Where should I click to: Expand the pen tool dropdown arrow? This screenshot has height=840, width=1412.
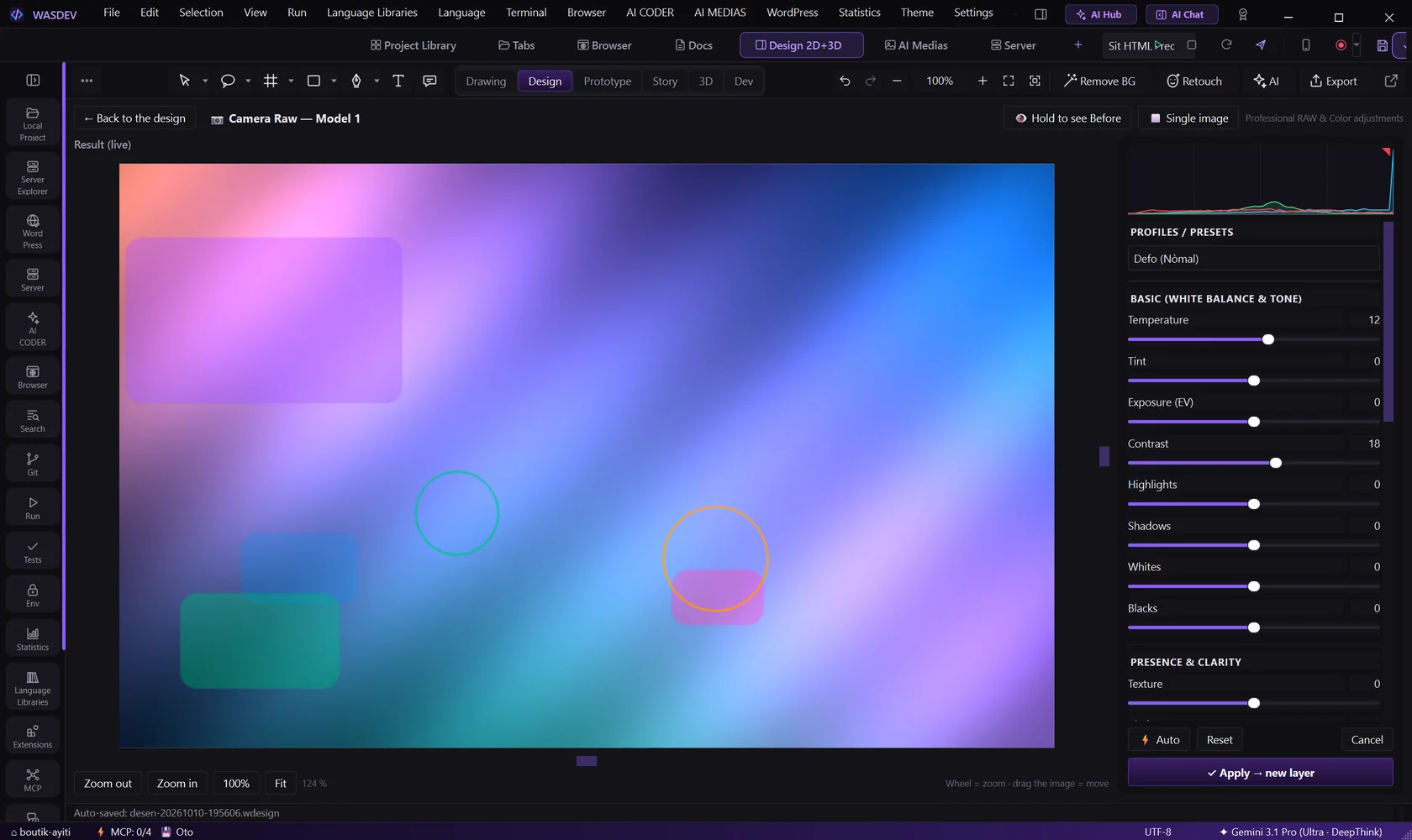[377, 81]
